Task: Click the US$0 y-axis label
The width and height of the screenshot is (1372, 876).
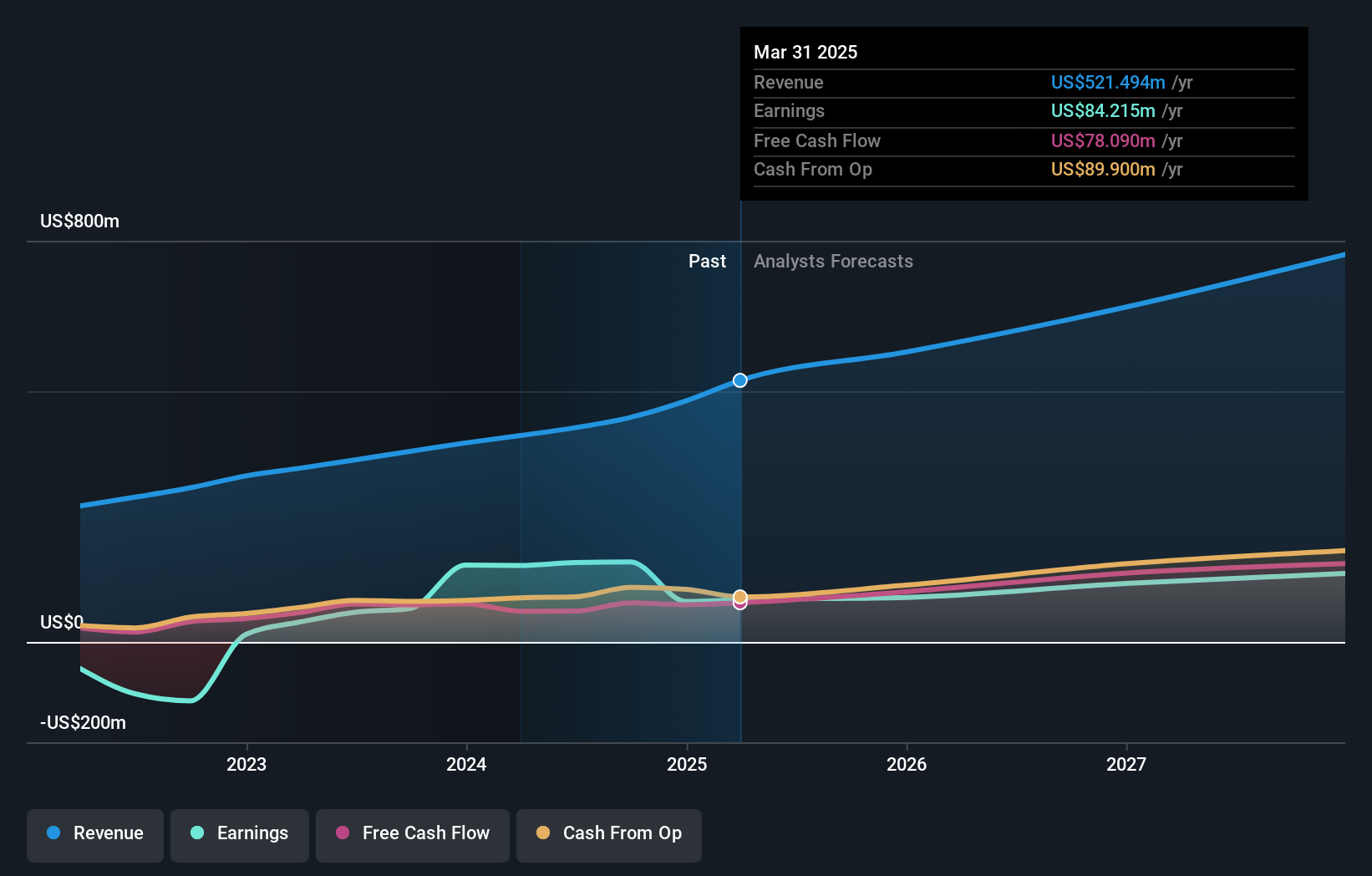Action: click(x=62, y=622)
